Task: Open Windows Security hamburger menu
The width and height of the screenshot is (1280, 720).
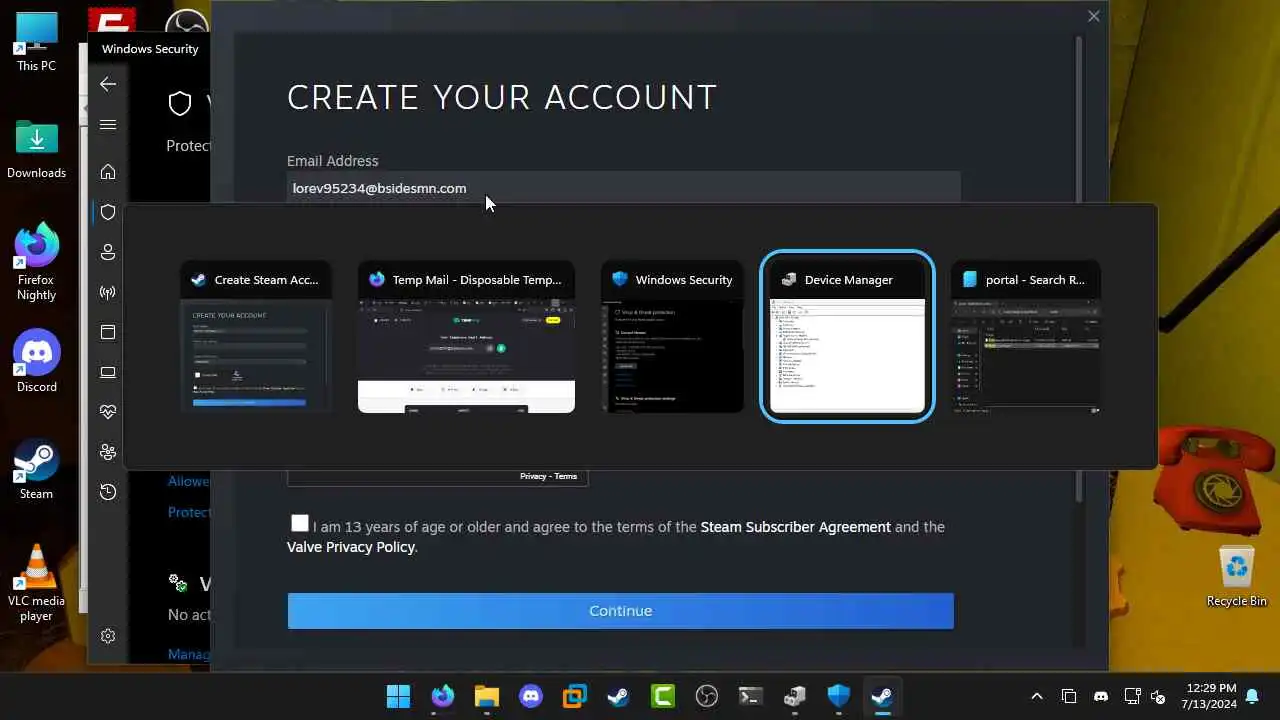Action: [x=108, y=125]
